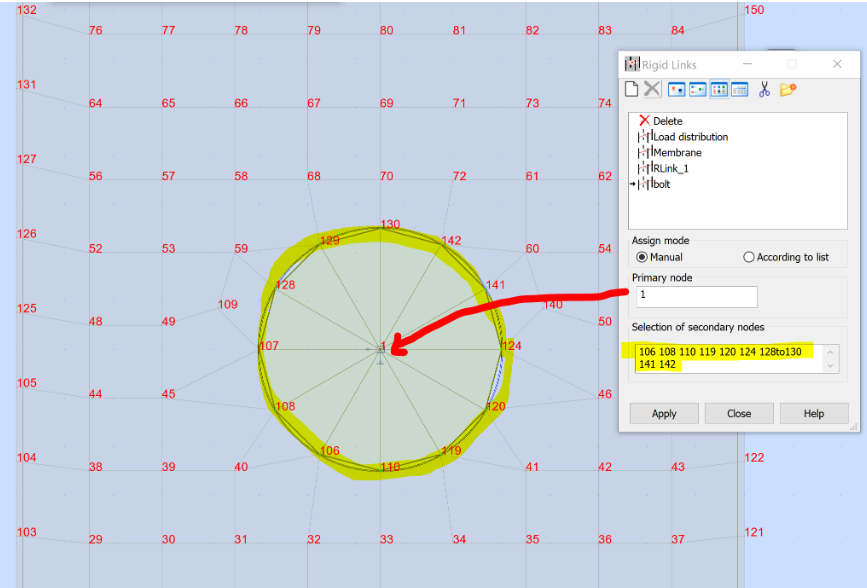Screen dimensions: 867x588
Task: Click the Close button of the dialog
Action: (738, 413)
